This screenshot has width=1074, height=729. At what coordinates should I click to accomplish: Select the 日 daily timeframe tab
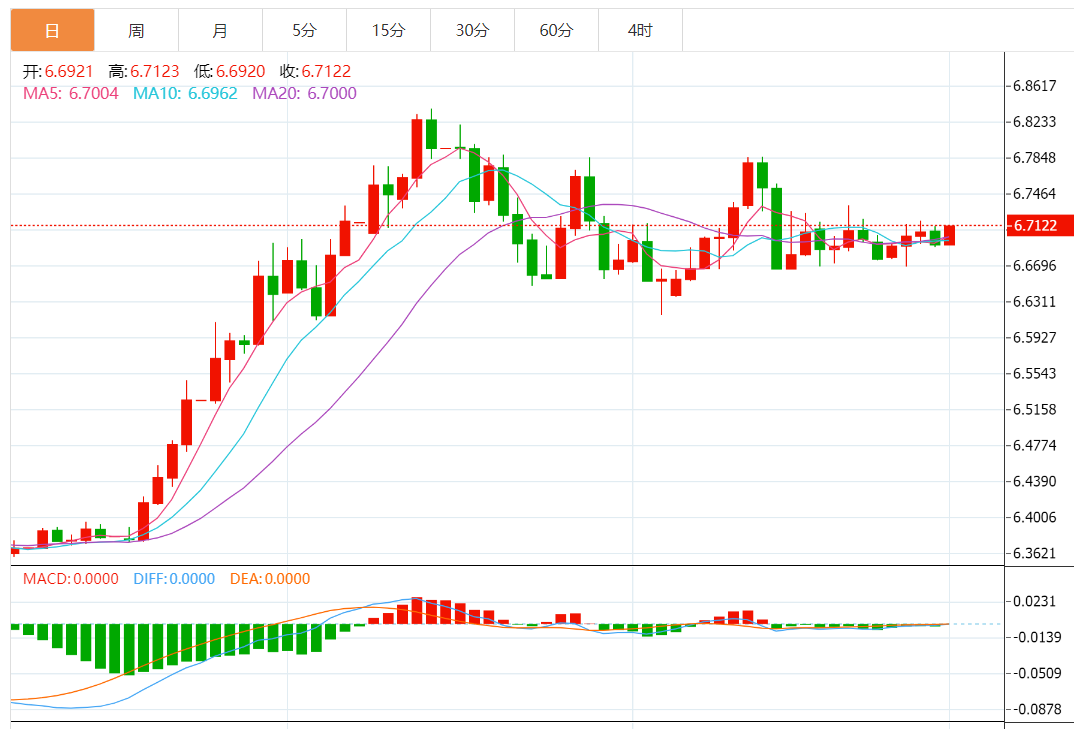coord(53,30)
